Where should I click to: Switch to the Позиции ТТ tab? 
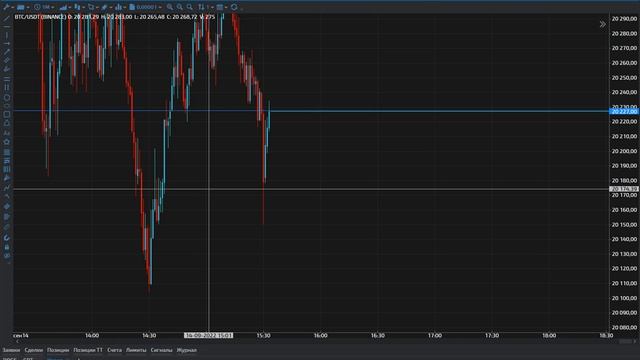pos(88,350)
